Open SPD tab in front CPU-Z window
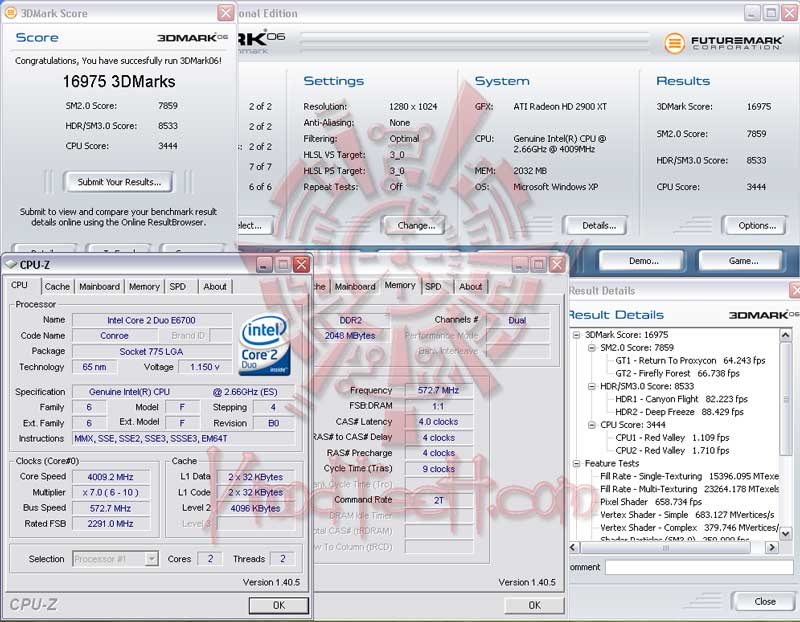800x622 pixels. (x=178, y=287)
